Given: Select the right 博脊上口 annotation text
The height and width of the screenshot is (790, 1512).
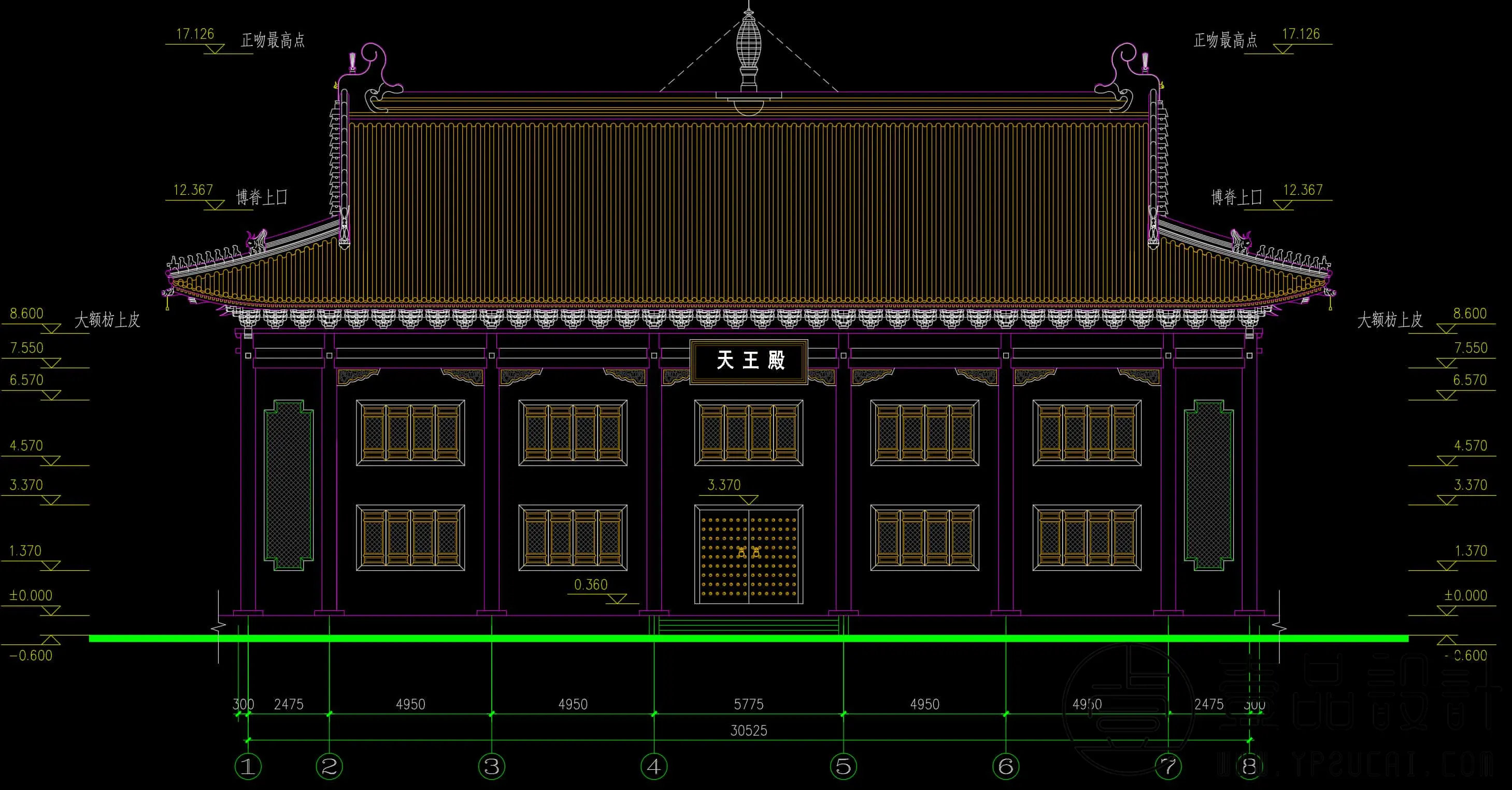Looking at the screenshot, I should (x=1236, y=197).
